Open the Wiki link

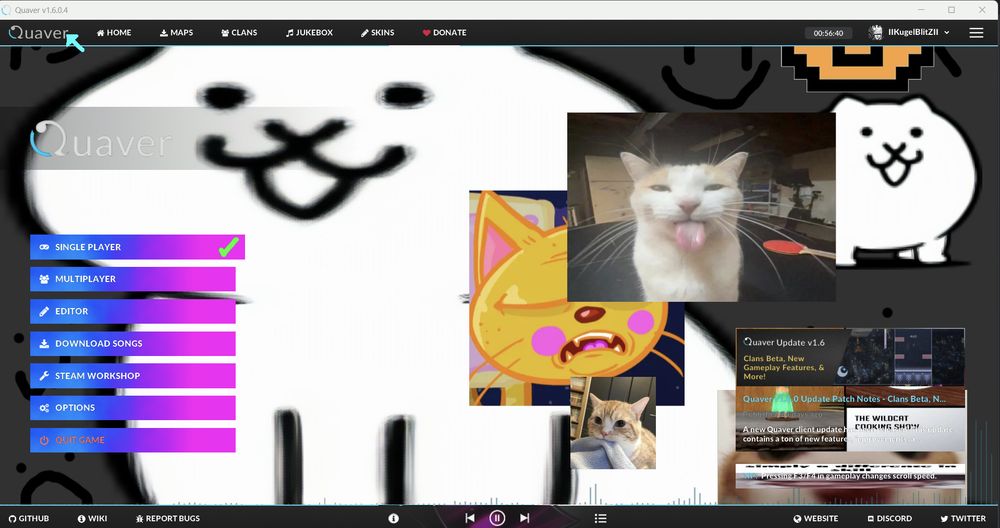(x=92, y=518)
